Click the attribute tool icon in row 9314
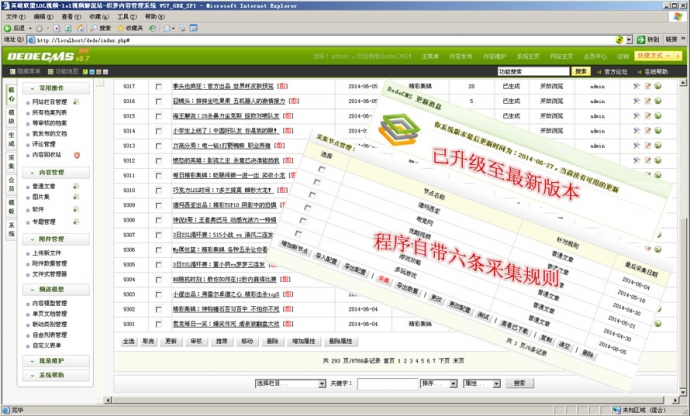The image size is (690, 416). 636,131
